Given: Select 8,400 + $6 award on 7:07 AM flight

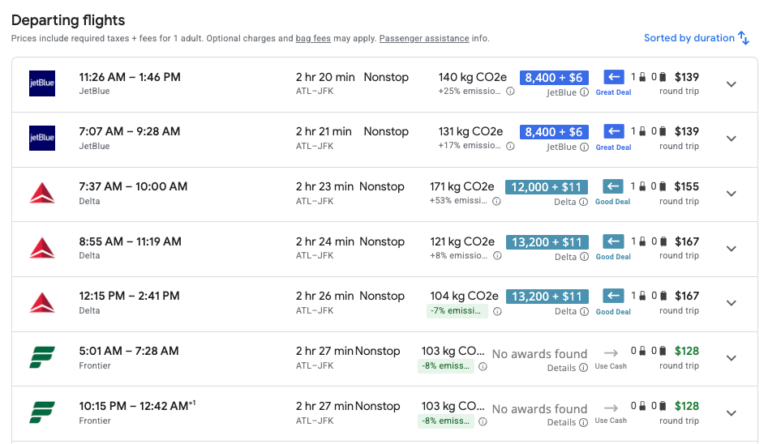Looking at the screenshot, I should pyautogui.click(x=554, y=132).
